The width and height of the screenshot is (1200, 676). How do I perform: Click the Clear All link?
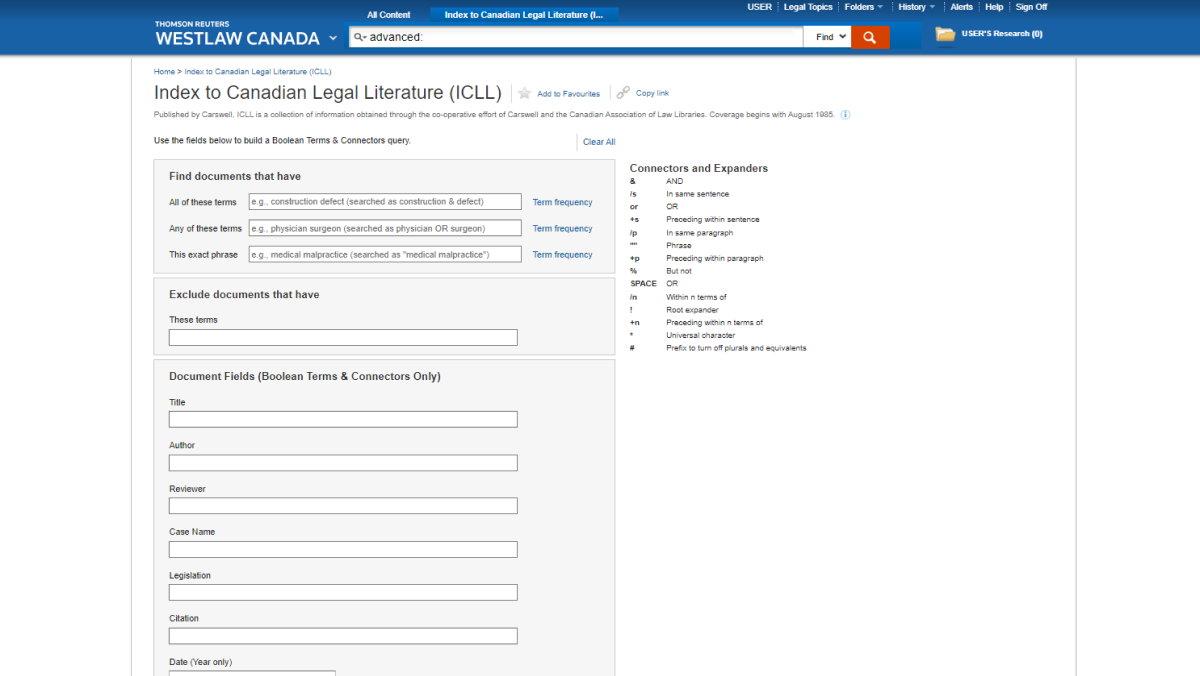(x=598, y=141)
